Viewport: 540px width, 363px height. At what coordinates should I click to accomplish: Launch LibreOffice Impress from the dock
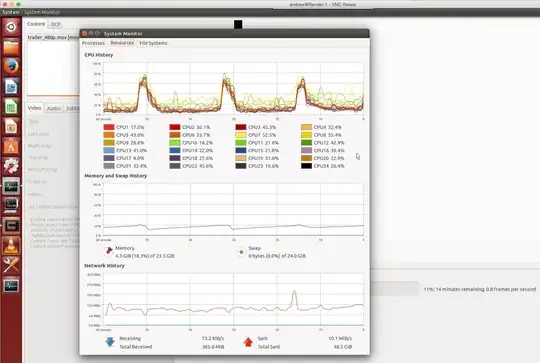click(11, 126)
